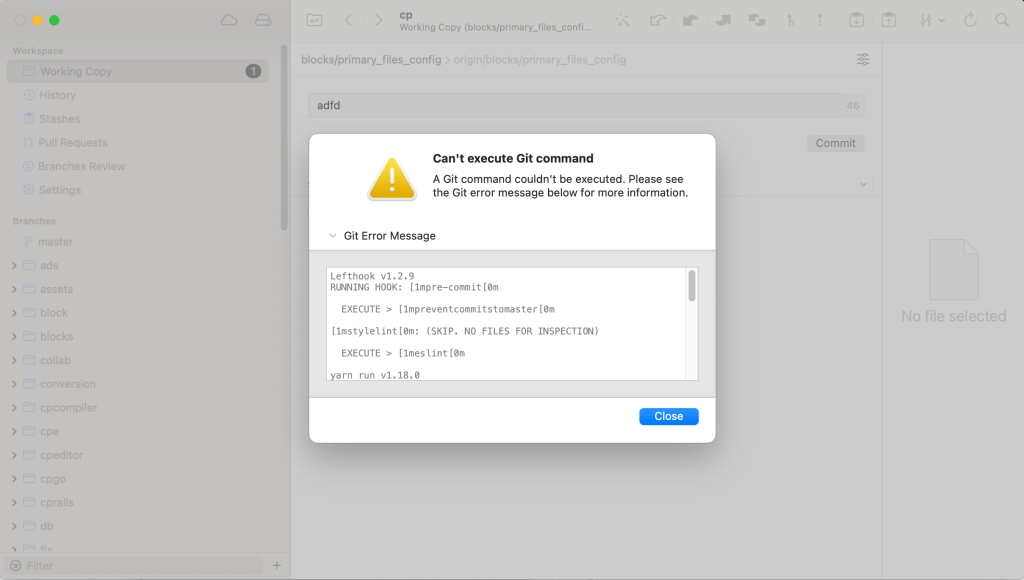
Task: Open view options sliders icon
Action: 863,60
